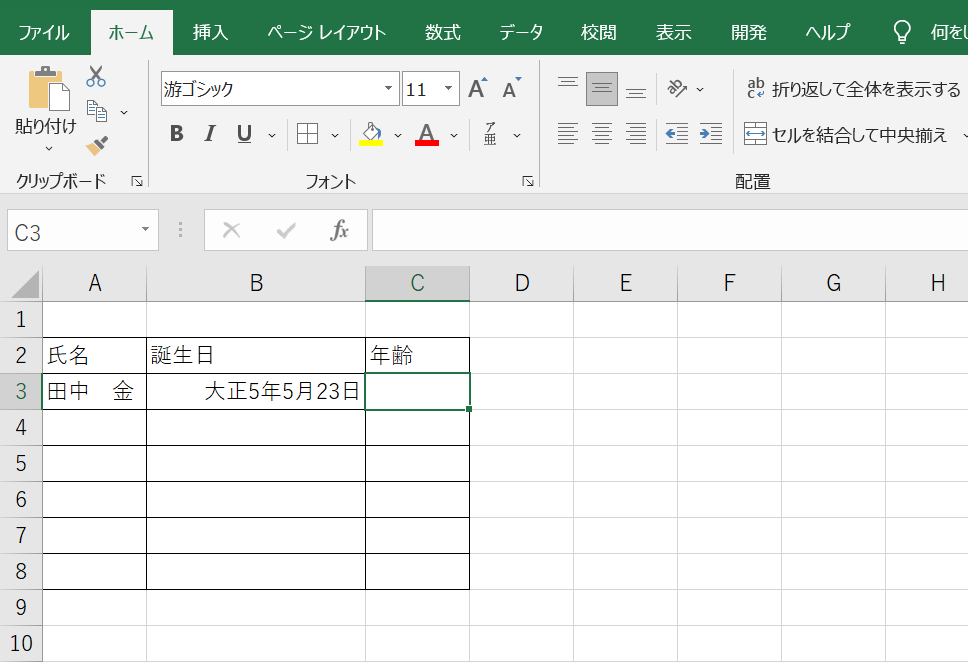
Task: Click into the formula bar input
Action: pyautogui.click(x=670, y=230)
